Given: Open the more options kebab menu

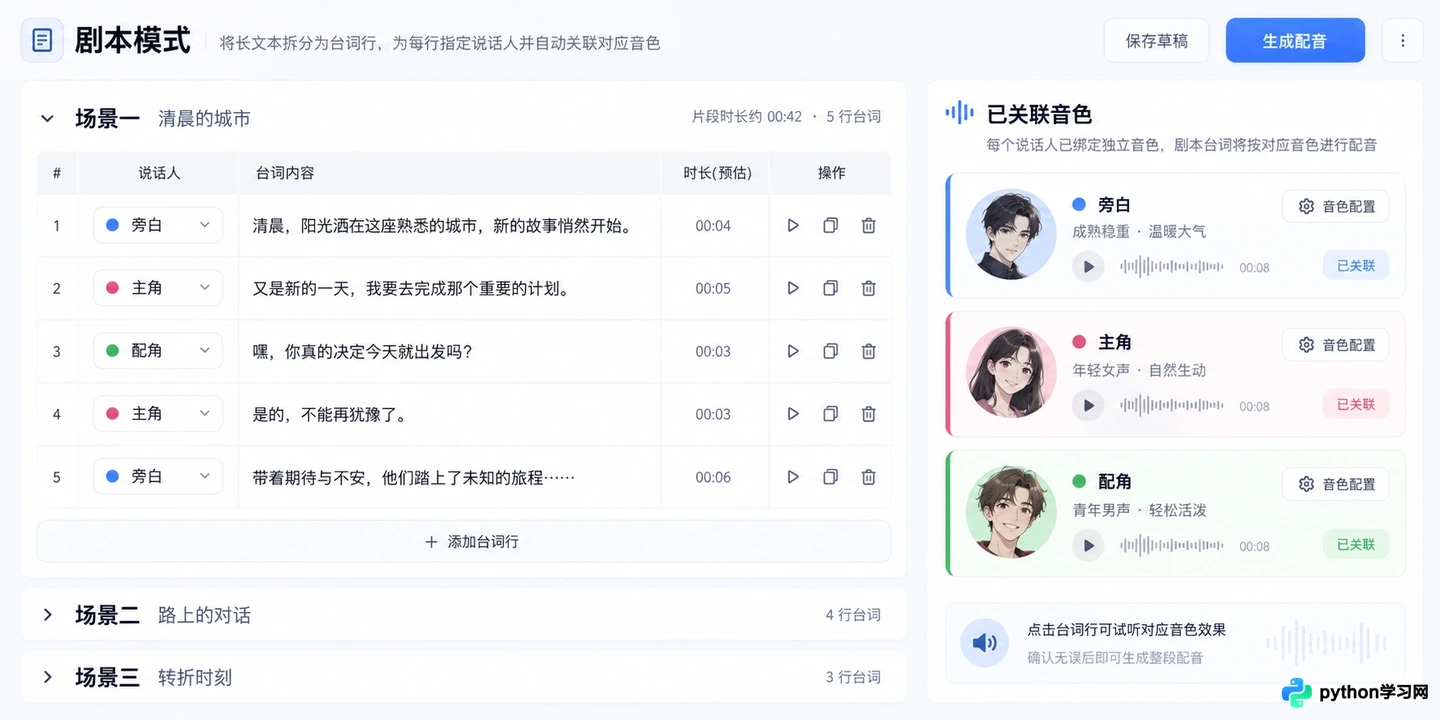Looking at the screenshot, I should pyautogui.click(x=1402, y=41).
